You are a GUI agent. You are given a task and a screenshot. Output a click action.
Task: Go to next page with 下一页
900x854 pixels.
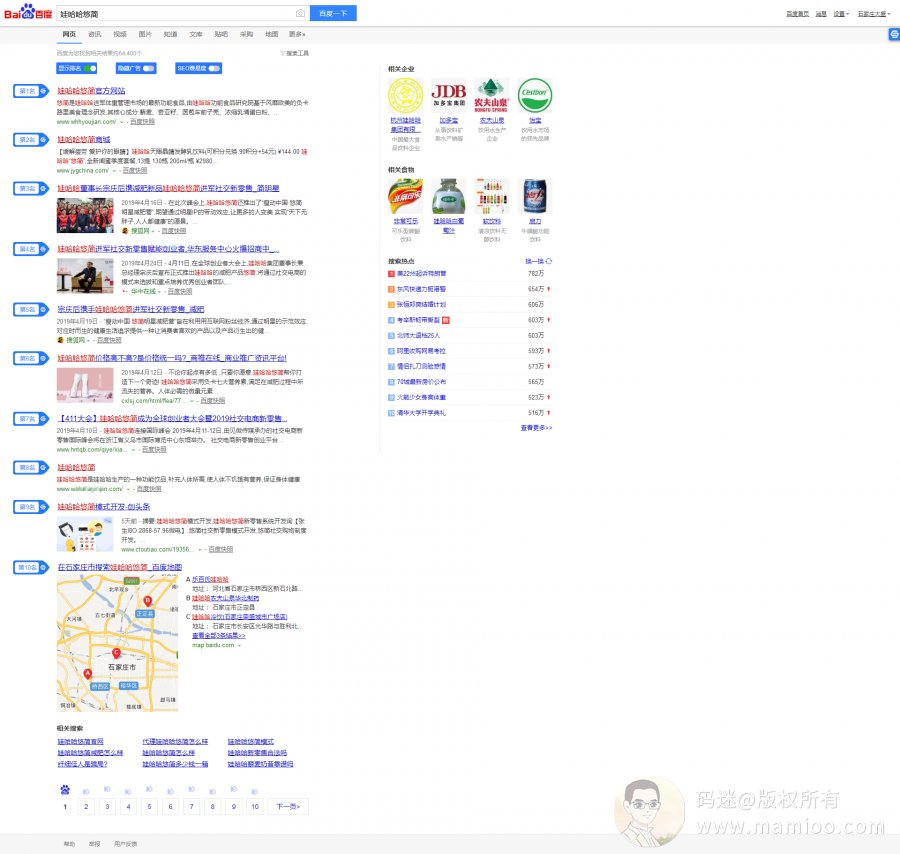287,806
